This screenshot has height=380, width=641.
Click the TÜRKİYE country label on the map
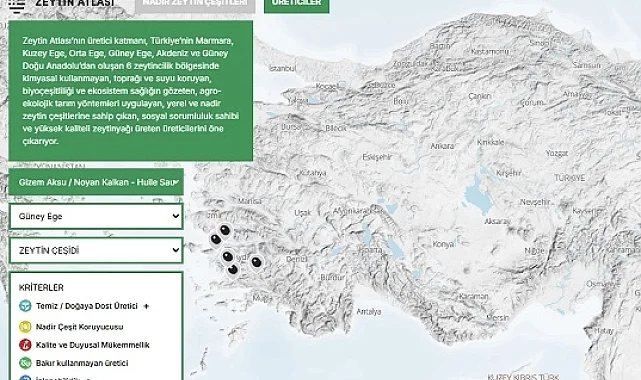(x=569, y=178)
